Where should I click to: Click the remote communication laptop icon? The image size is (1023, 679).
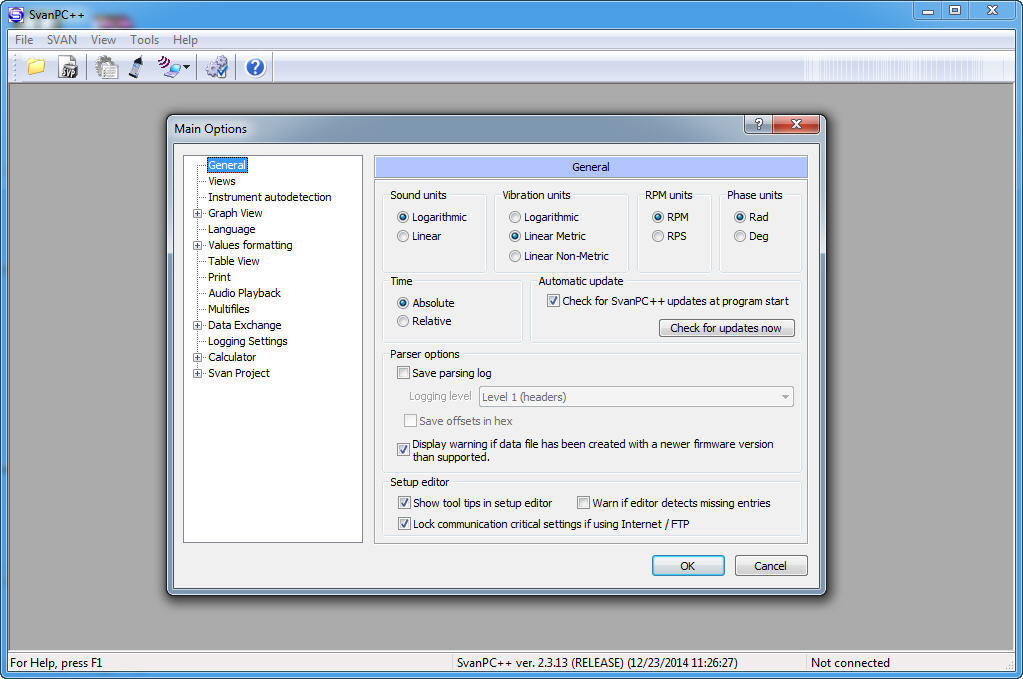[x=169, y=67]
